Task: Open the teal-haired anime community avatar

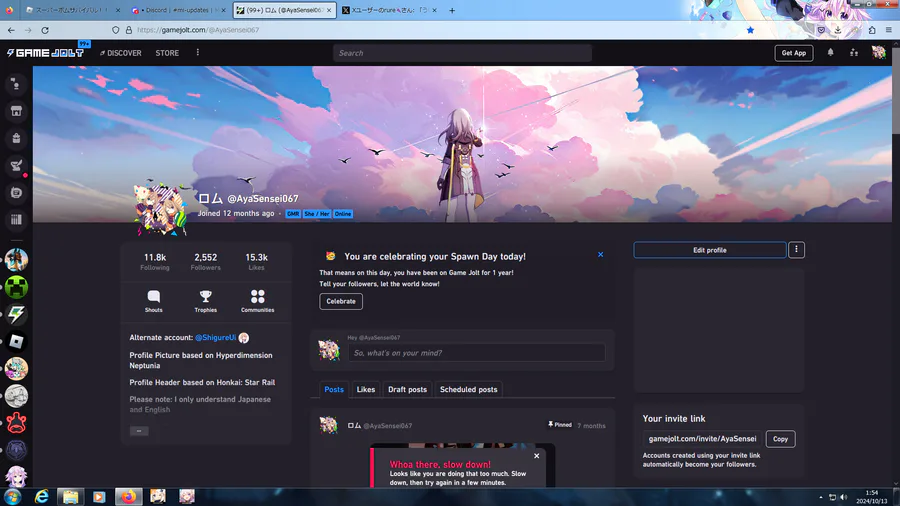Action: 16,368
